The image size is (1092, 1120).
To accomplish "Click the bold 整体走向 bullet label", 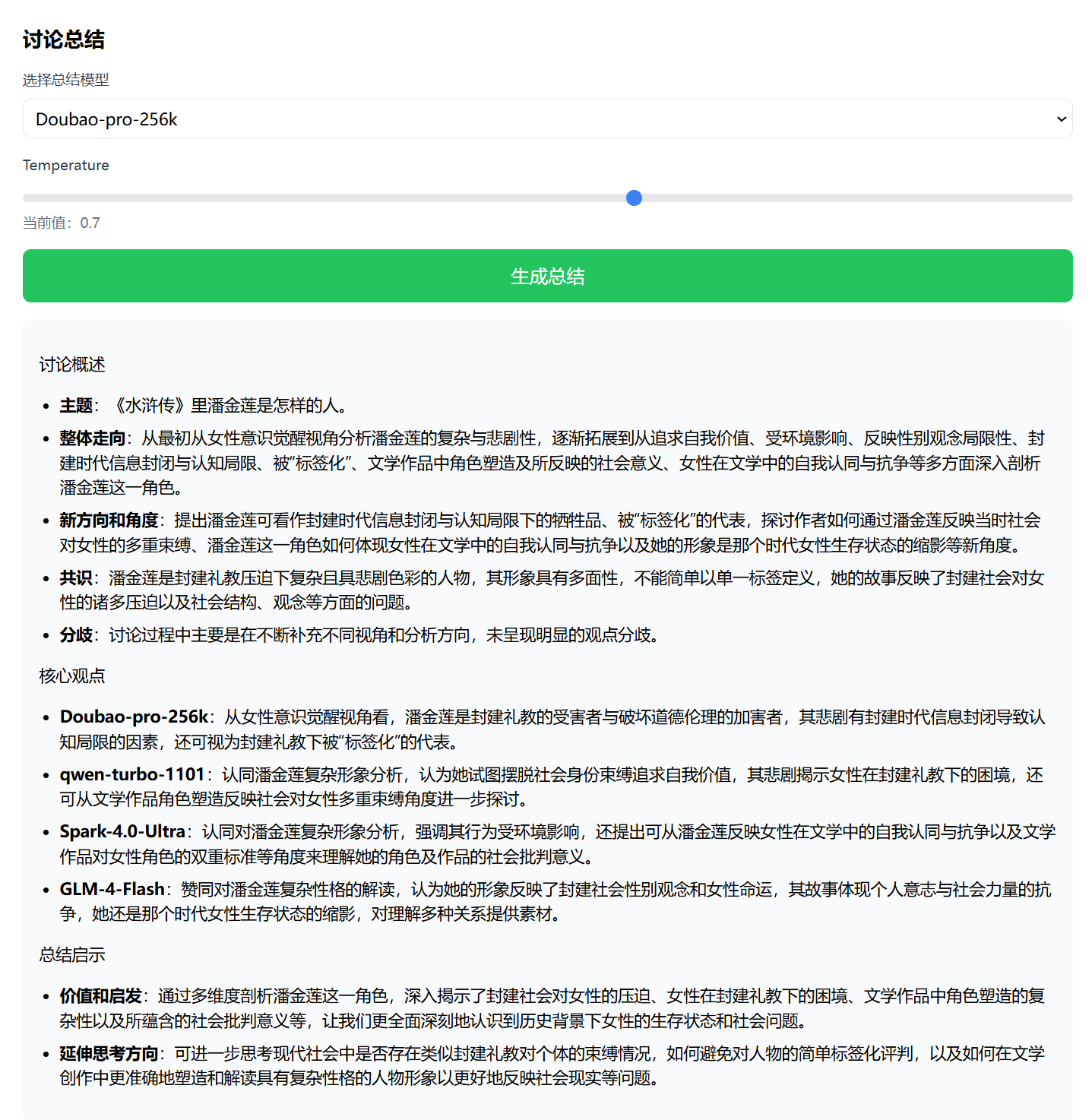I will click(x=93, y=438).
